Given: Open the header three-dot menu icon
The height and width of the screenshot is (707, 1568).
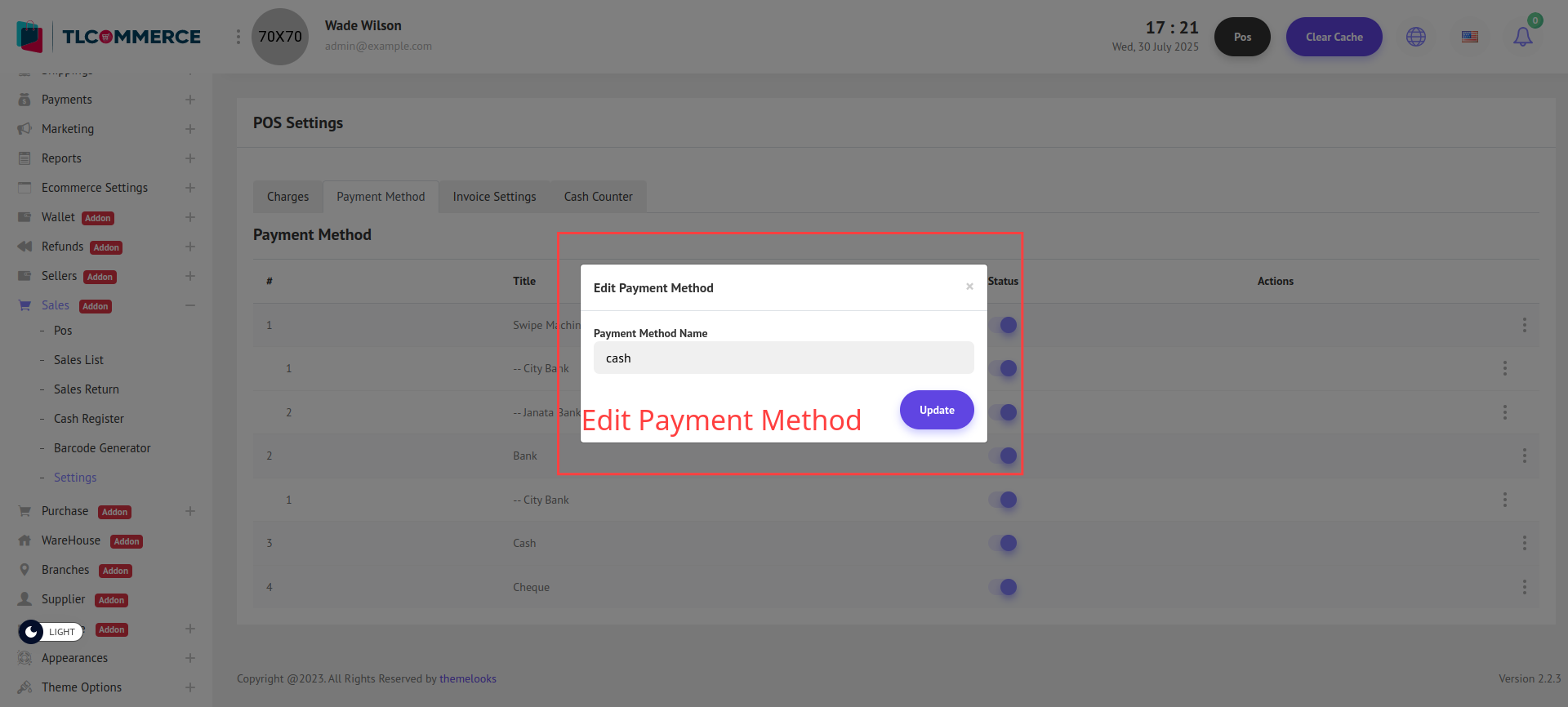Looking at the screenshot, I should point(238,37).
